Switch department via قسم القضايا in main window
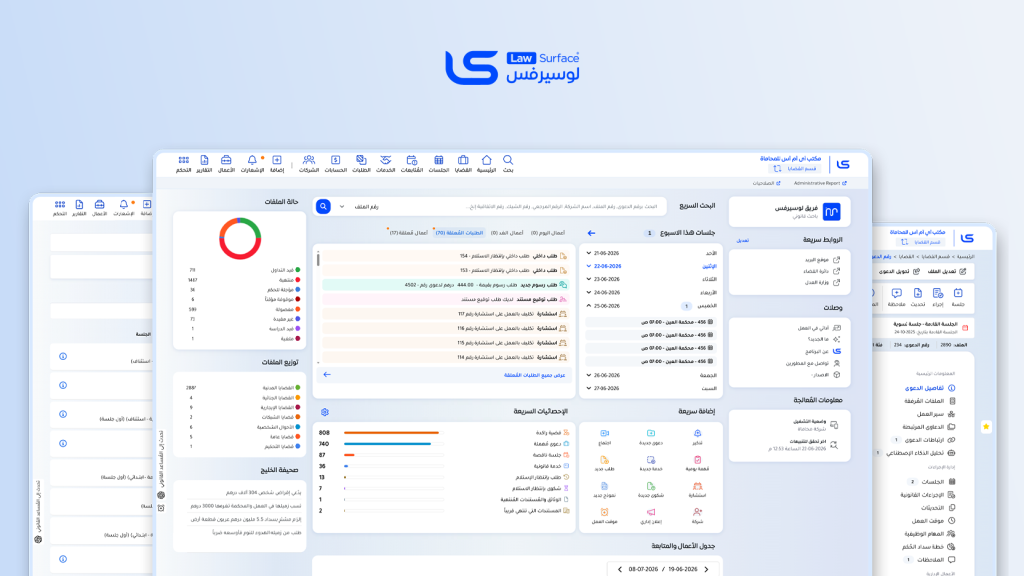The width and height of the screenshot is (1024, 576). (795, 168)
